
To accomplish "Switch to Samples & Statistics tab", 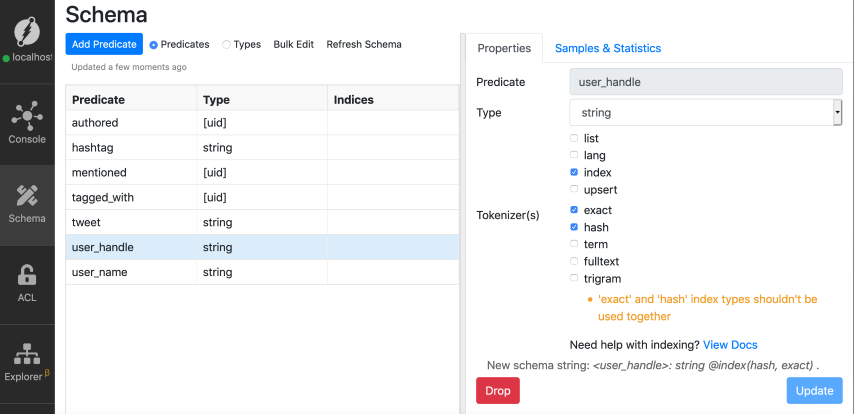I will click(607, 48).
